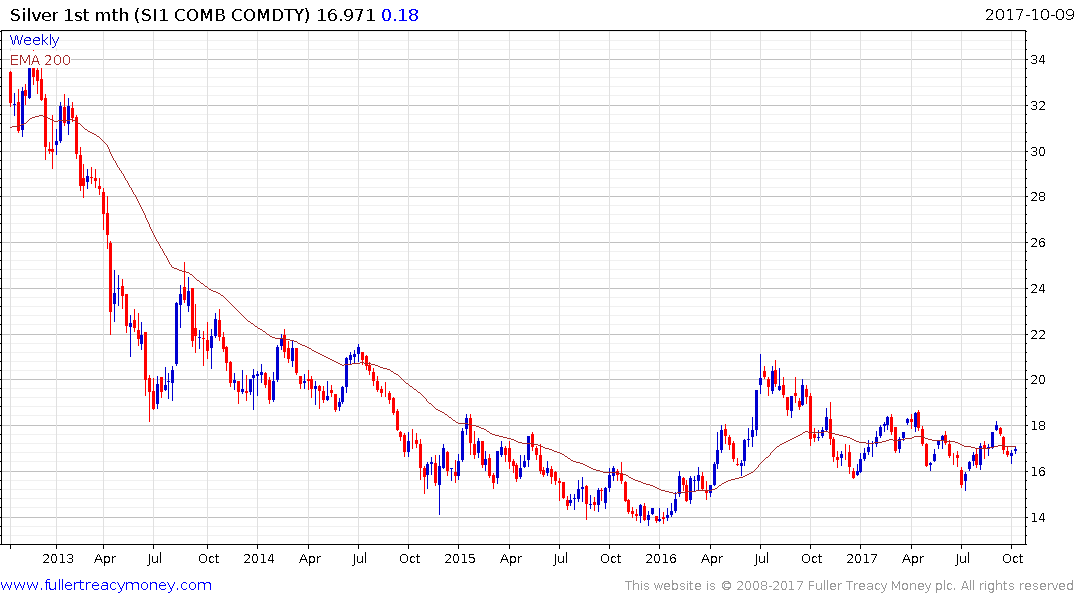
Task: Click the date 2017-10-09
Action: click(x=1029, y=15)
